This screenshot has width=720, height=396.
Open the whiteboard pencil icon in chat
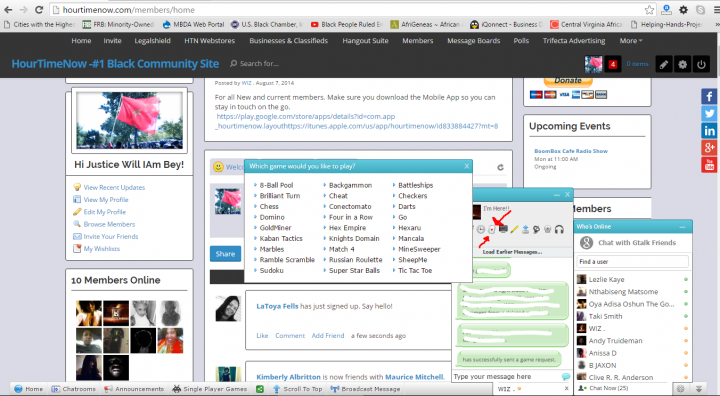[x=514, y=229]
